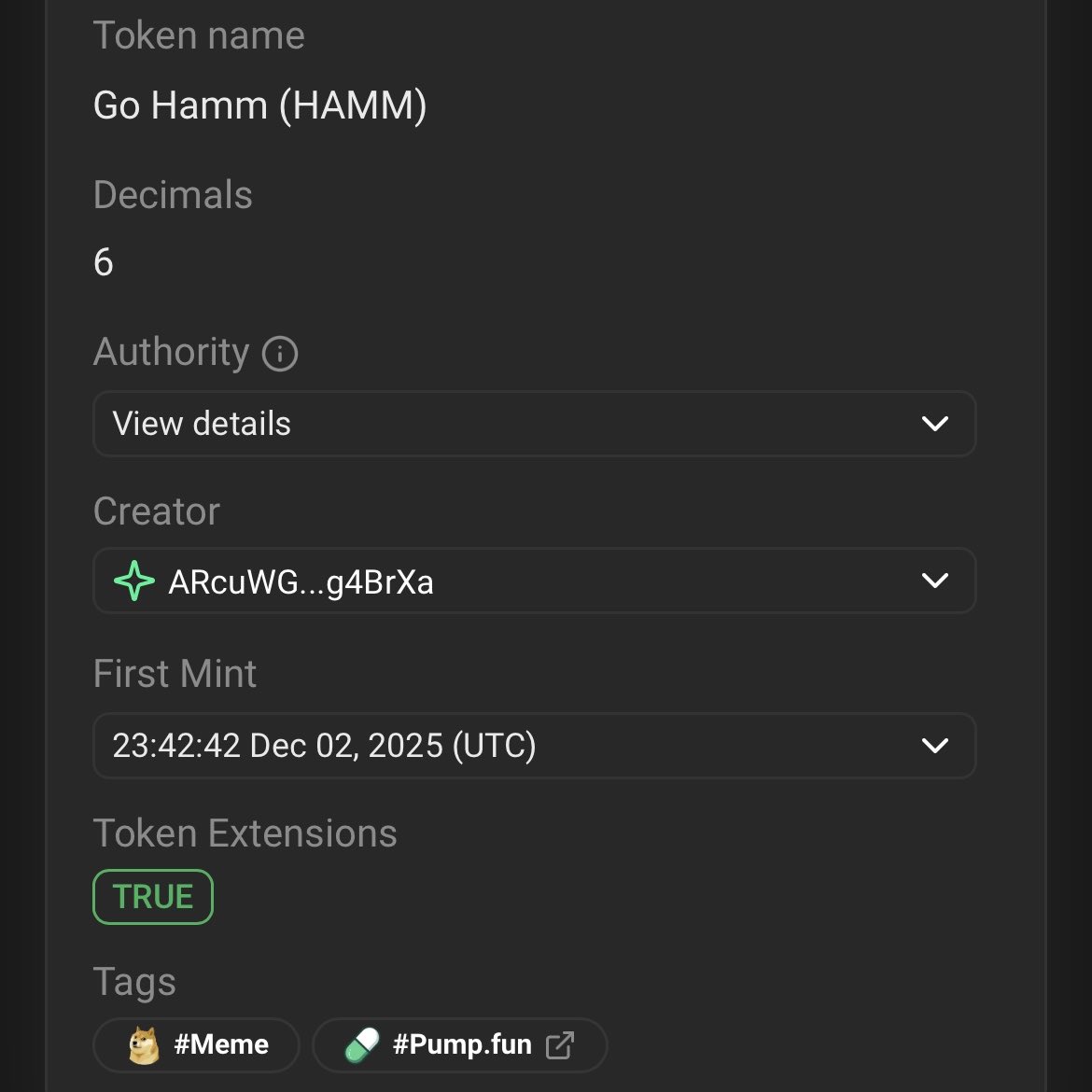Select the #Meme tag

pyautogui.click(x=196, y=1044)
